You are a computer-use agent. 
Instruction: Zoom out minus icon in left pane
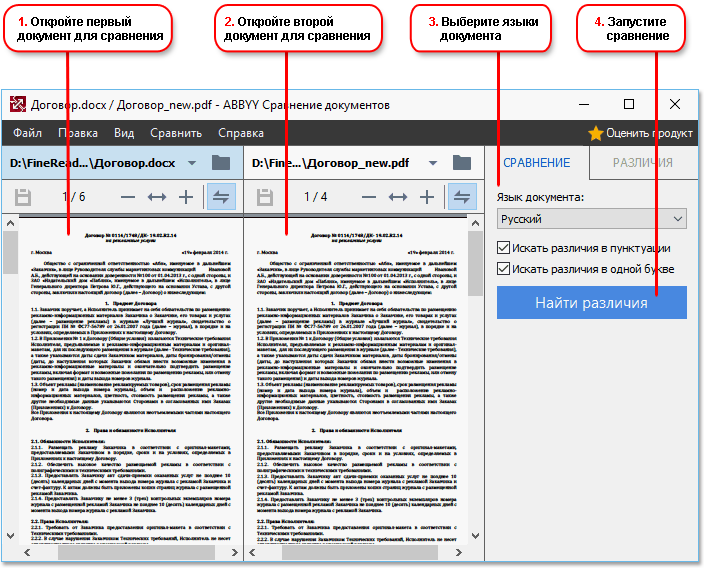(128, 197)
